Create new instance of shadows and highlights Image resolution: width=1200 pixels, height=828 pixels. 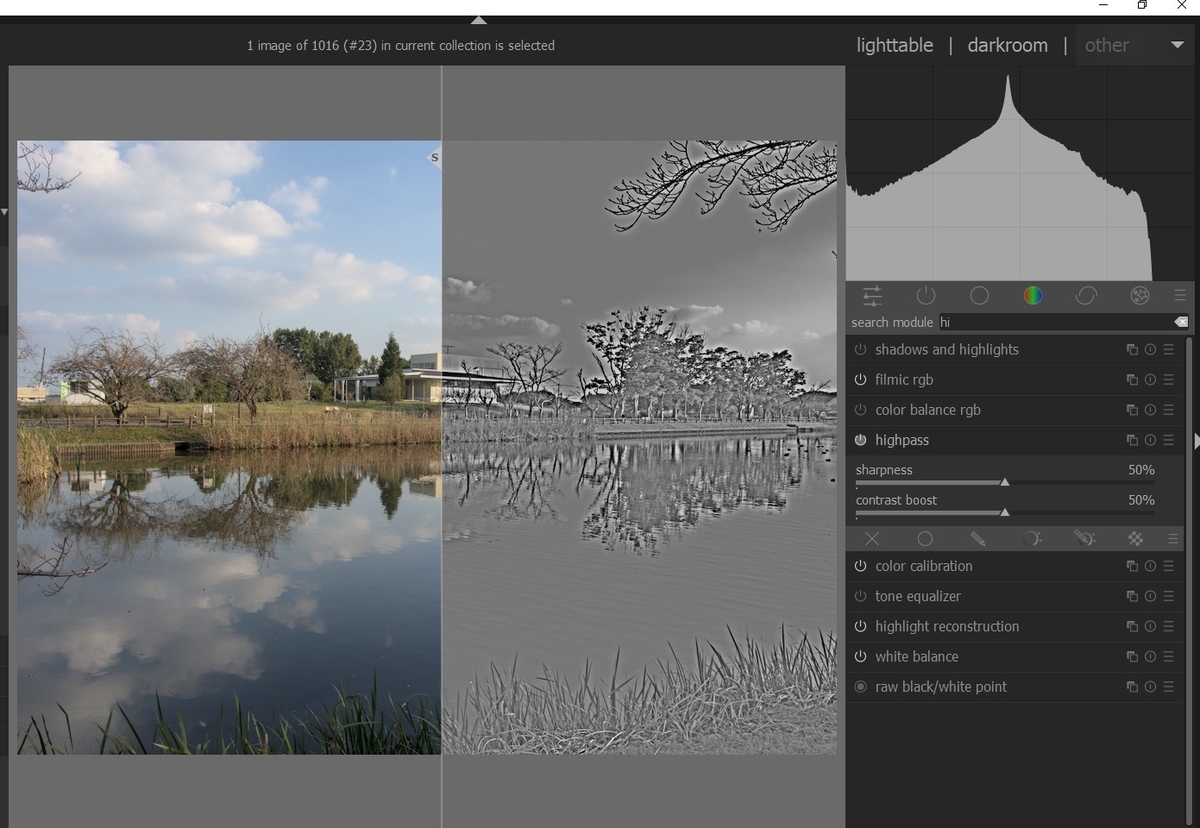click(1132, 350)
